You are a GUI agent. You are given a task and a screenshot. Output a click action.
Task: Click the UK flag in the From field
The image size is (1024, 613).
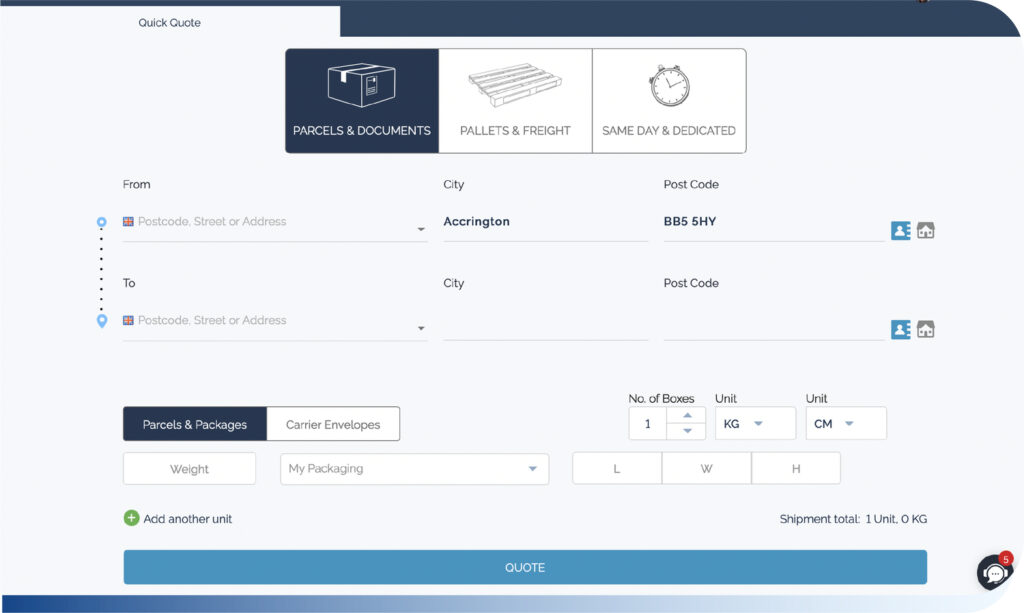128,220
